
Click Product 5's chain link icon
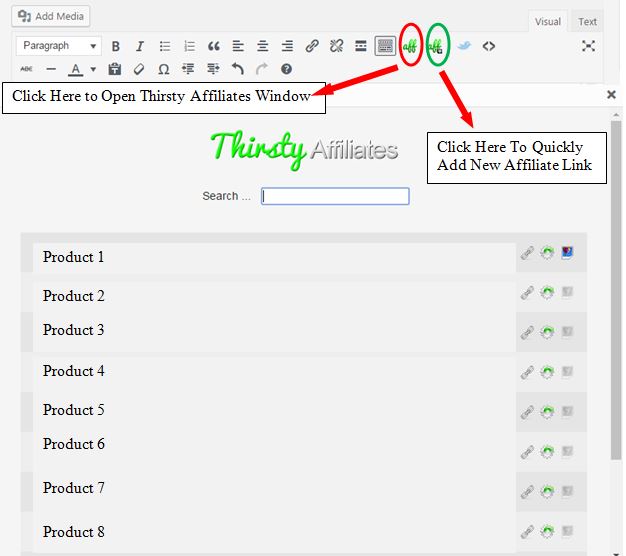(527, 412)
